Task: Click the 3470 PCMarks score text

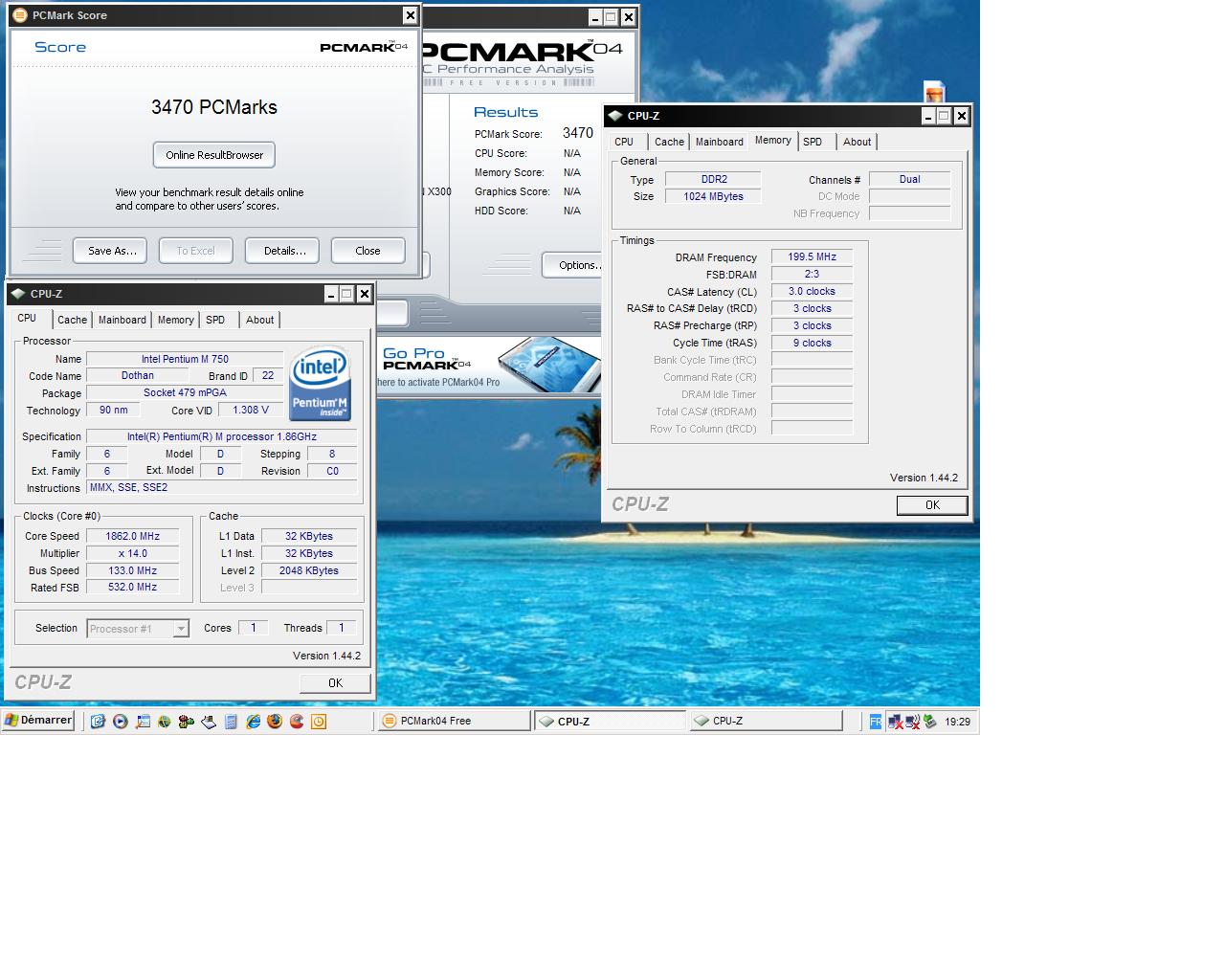Action: pyautogui.click(x=214, y=107)
